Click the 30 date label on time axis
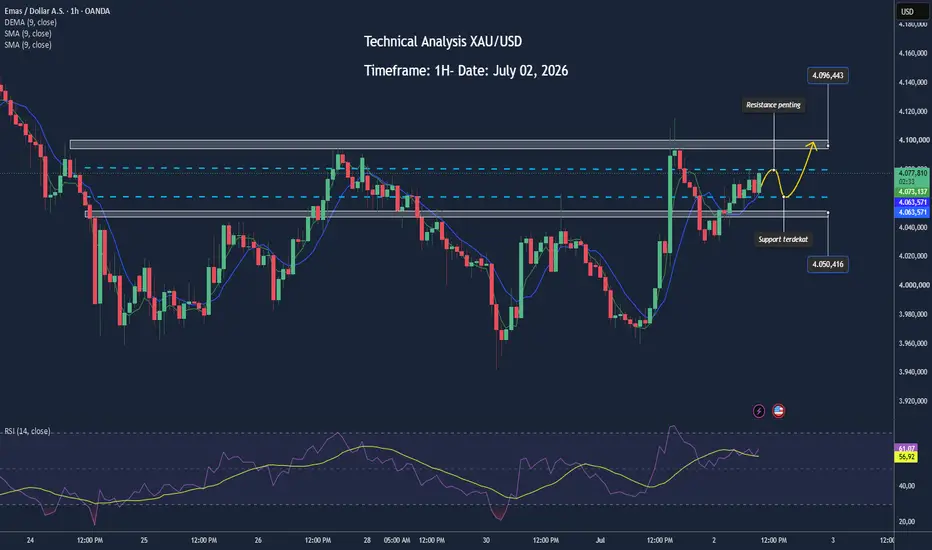This screenshot has width=932, height=550. coord(486,540)
